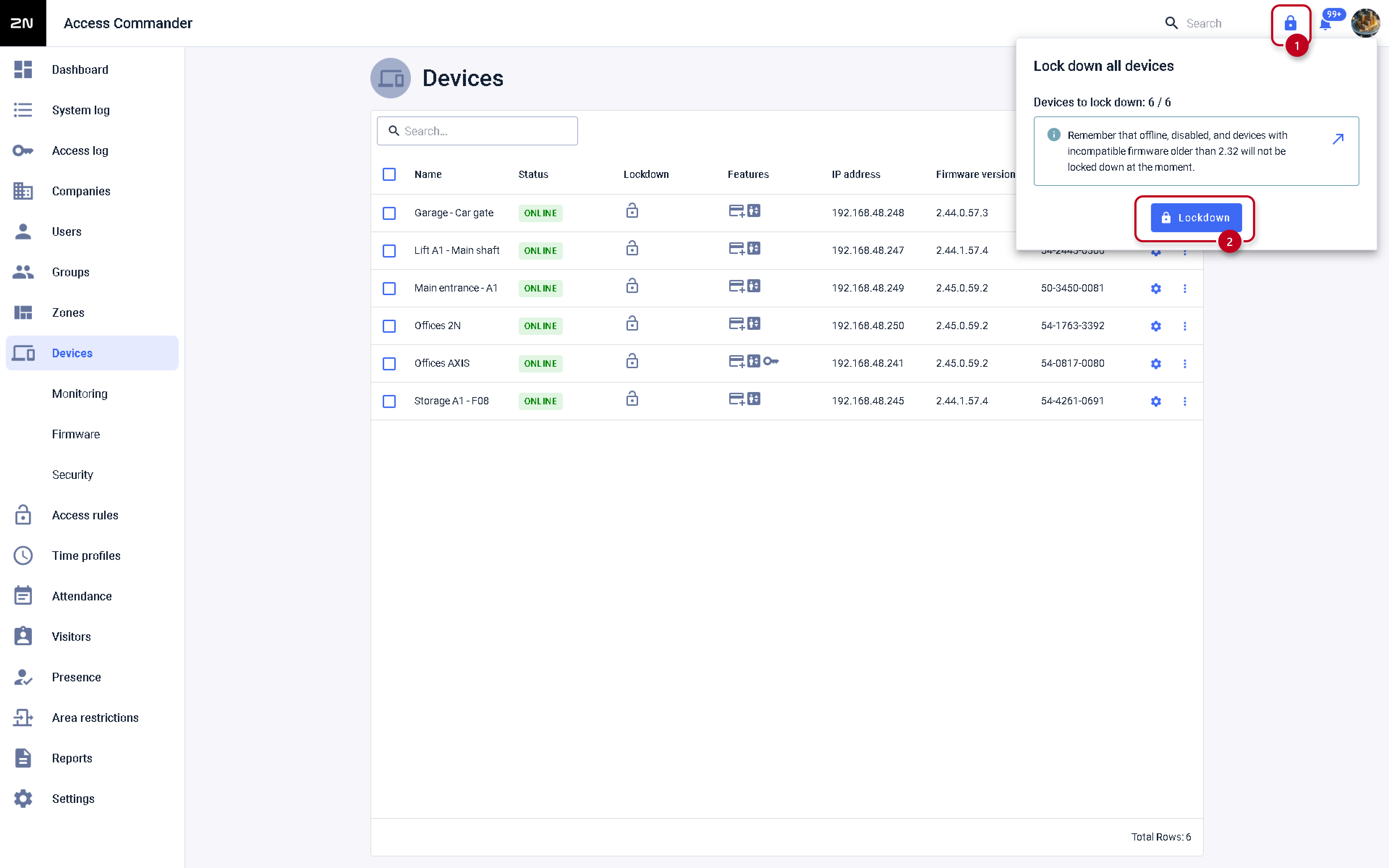Toggle lockdown padlock for Lift A1 - Main shaft
Screen dimensions: 1389x868
pos(632,248)
